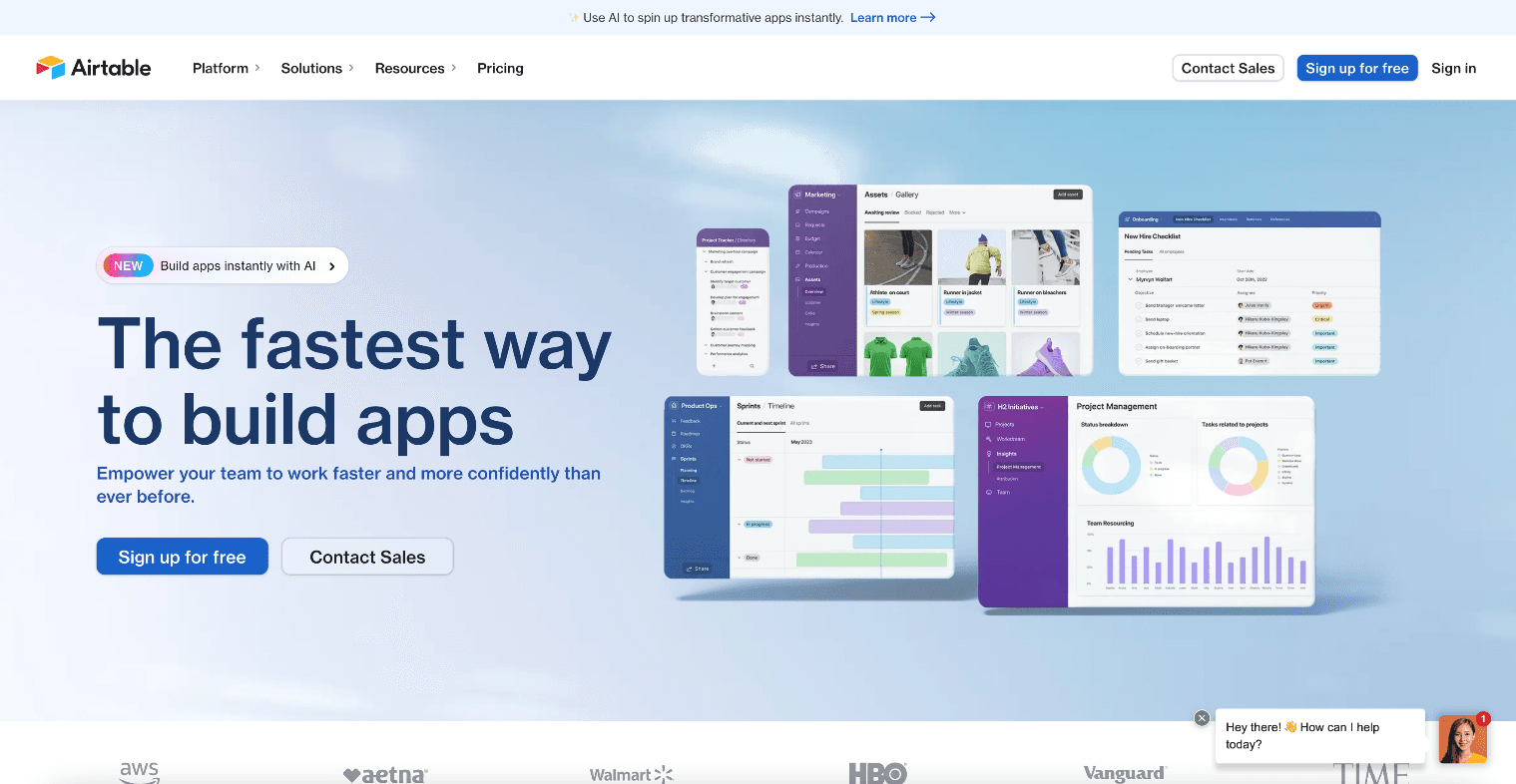This screenshot has height=784, width=1516.
Task: Open the 'Hey there! How can I help today?' chat message
Action: pos(1319,736)
